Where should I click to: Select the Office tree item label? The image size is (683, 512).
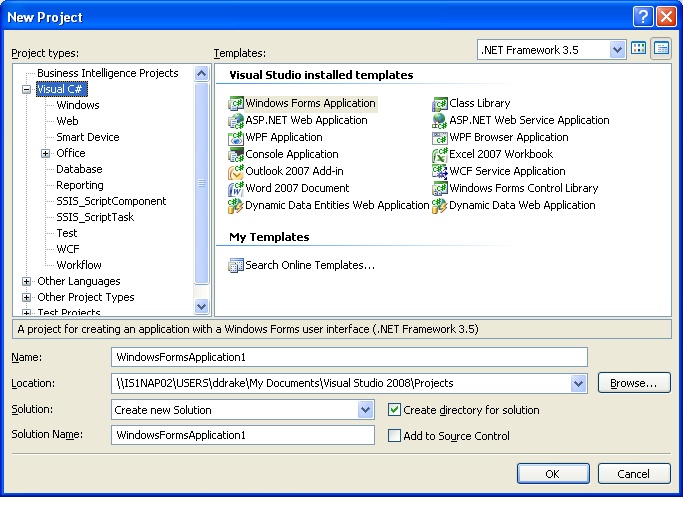[71, 153]
